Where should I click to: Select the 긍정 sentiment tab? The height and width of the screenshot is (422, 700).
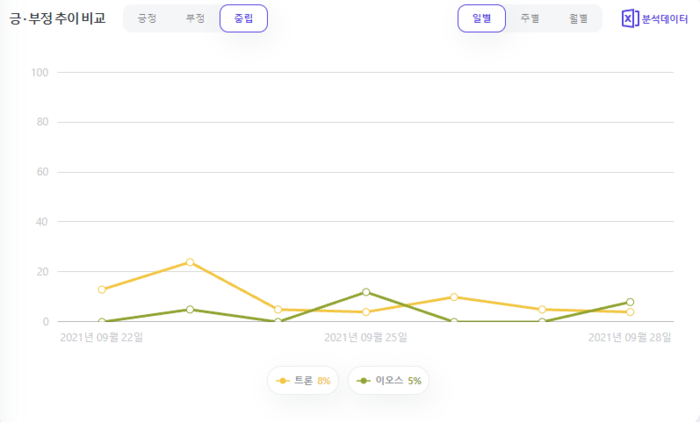147,18
